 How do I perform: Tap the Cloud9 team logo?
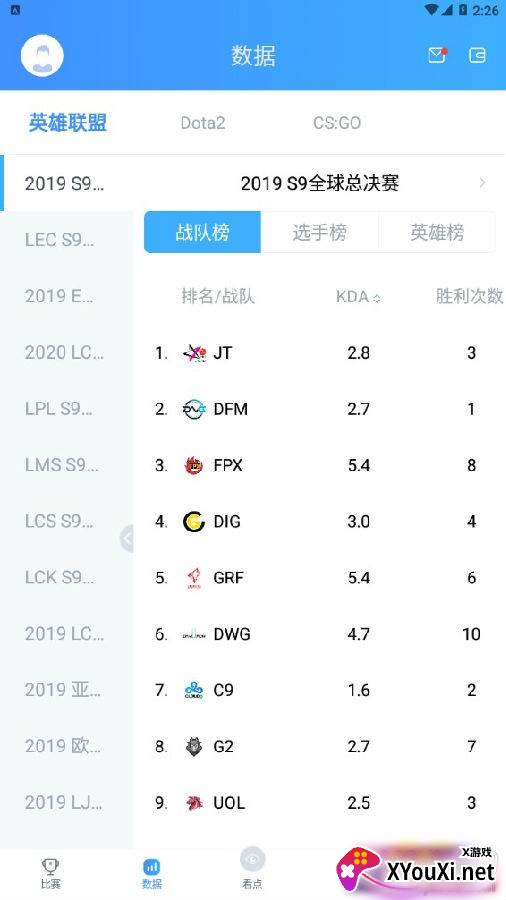194,690
